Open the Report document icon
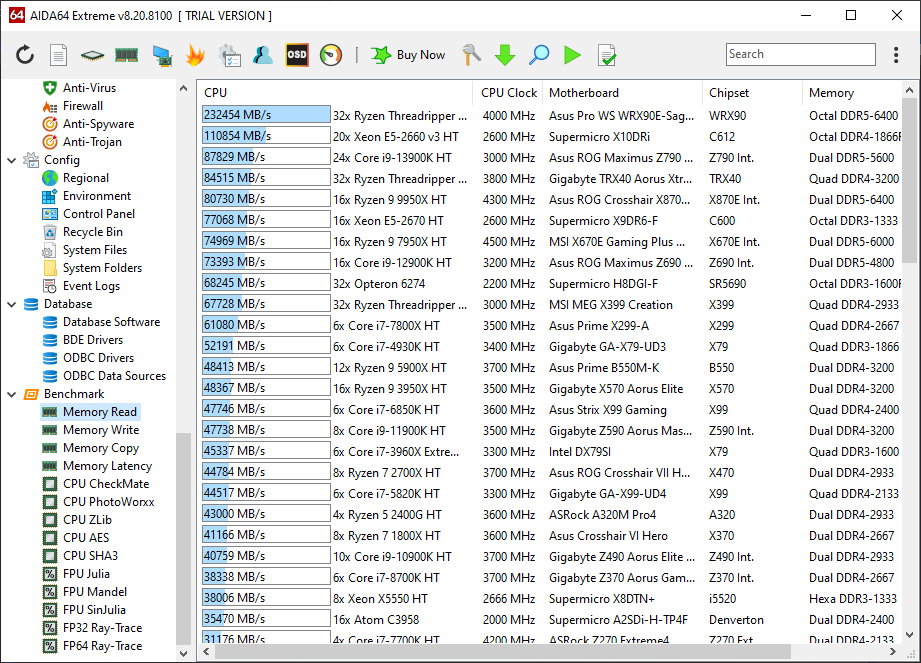 point(59,55)
